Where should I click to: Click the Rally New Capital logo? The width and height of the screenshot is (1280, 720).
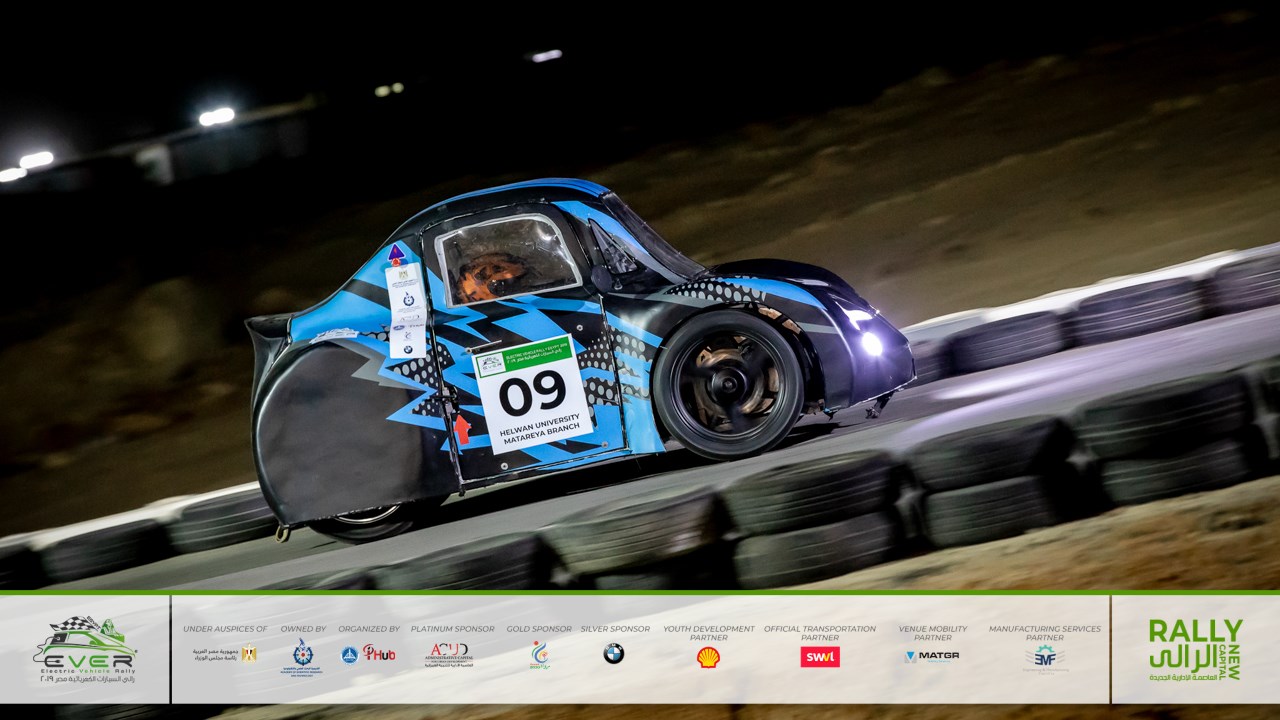1195,650
